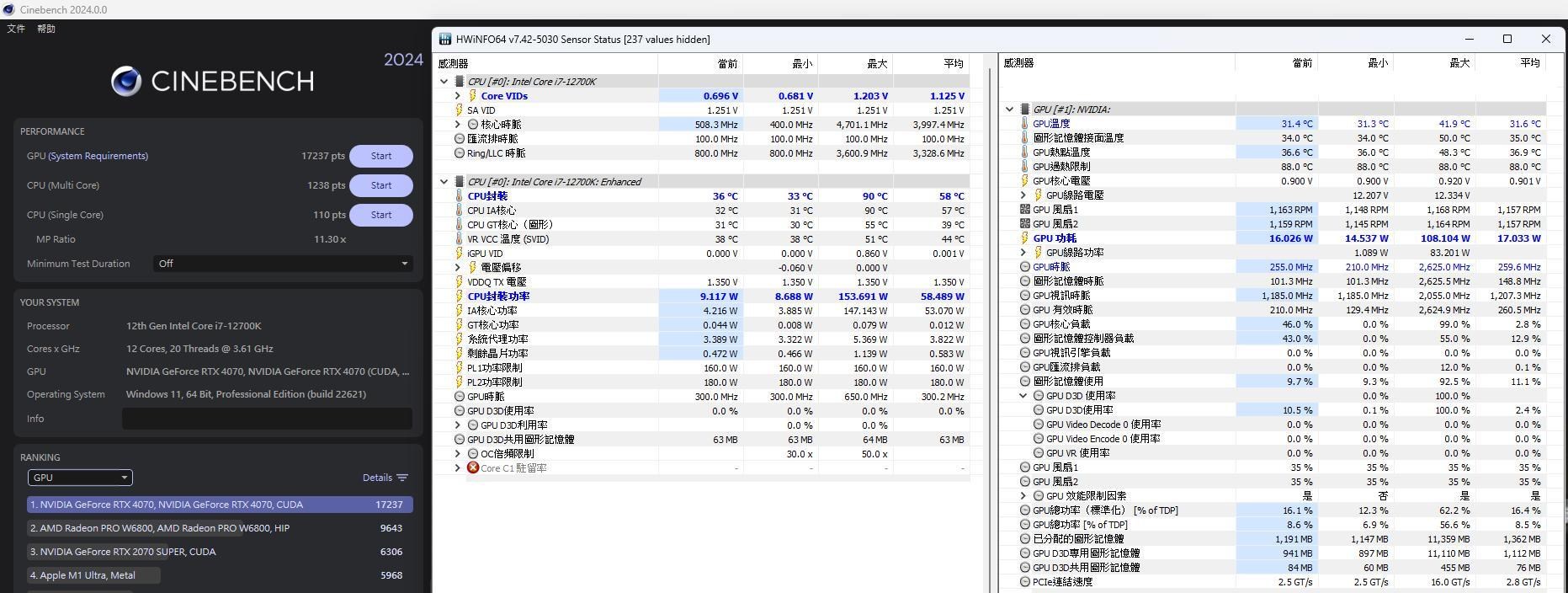Click the GPU溫度 thermometer icon
Image resolution: width=1568 pixels, height=593 pixels.
pos(1025,124)
